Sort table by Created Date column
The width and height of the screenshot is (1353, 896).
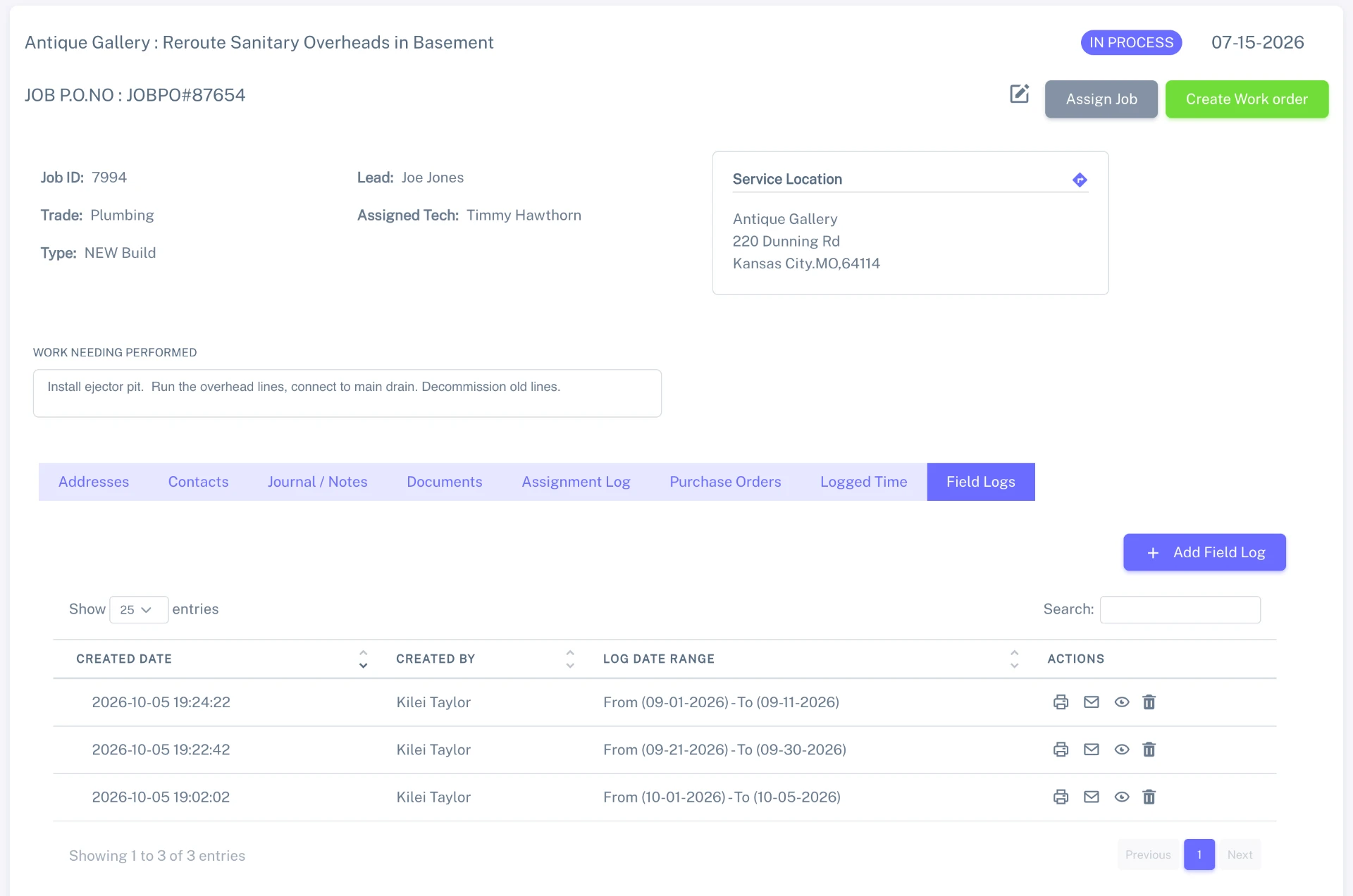pyautogui.click(x=363, y=659)
